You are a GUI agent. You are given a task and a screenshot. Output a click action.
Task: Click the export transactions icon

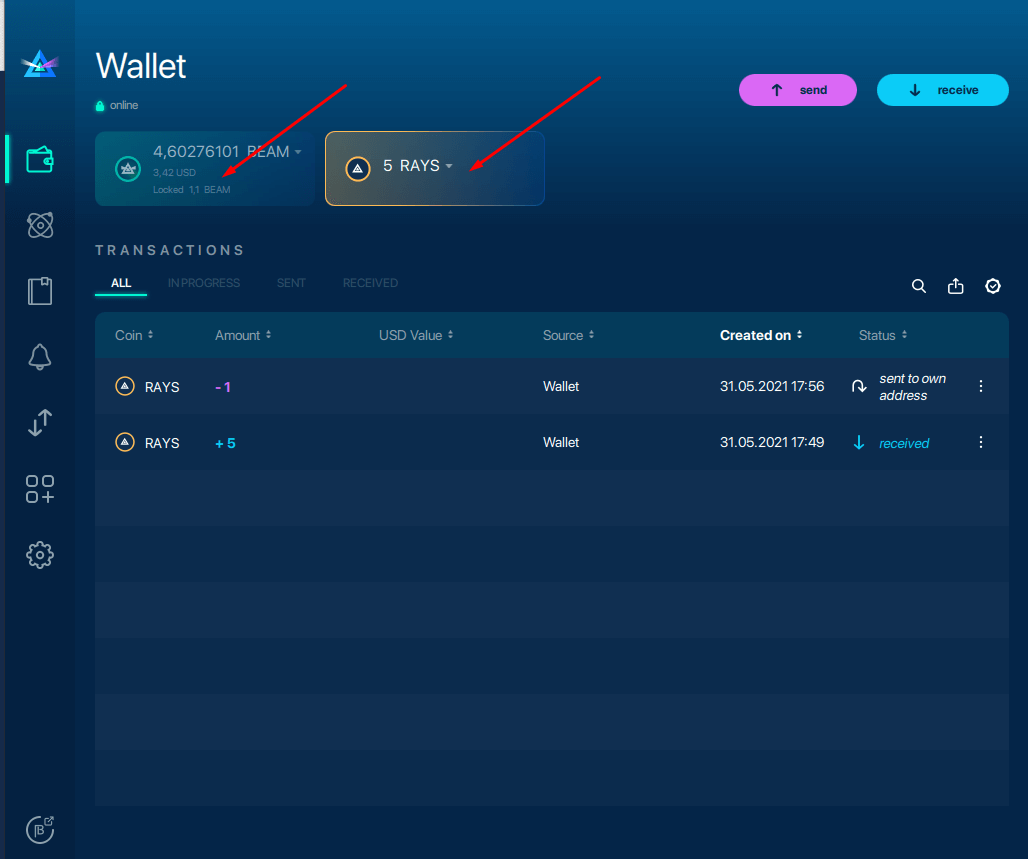956,286
